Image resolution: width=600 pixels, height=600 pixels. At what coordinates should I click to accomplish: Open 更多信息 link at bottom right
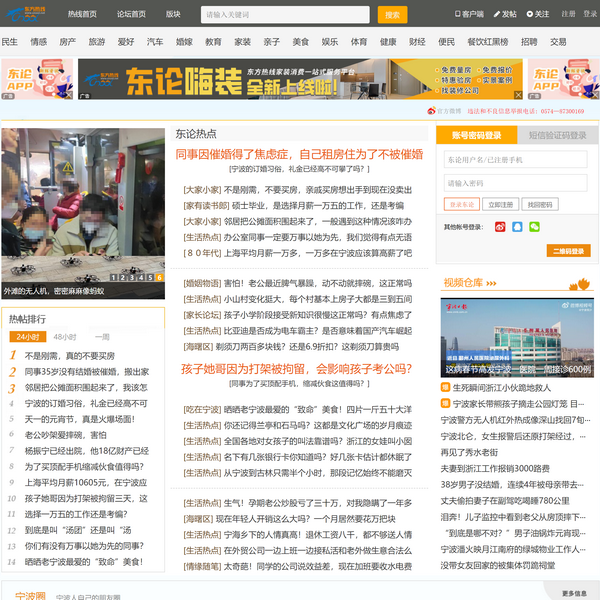(x=574, y=593)
